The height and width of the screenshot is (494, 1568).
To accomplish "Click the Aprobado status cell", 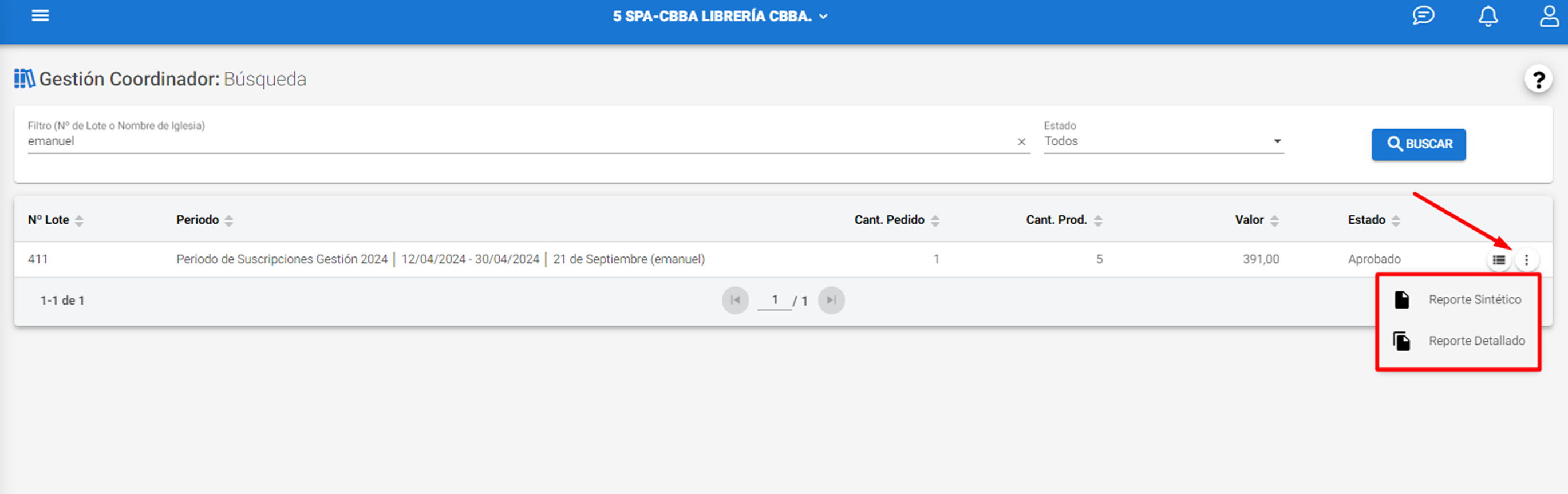I will pos(1374,260).
